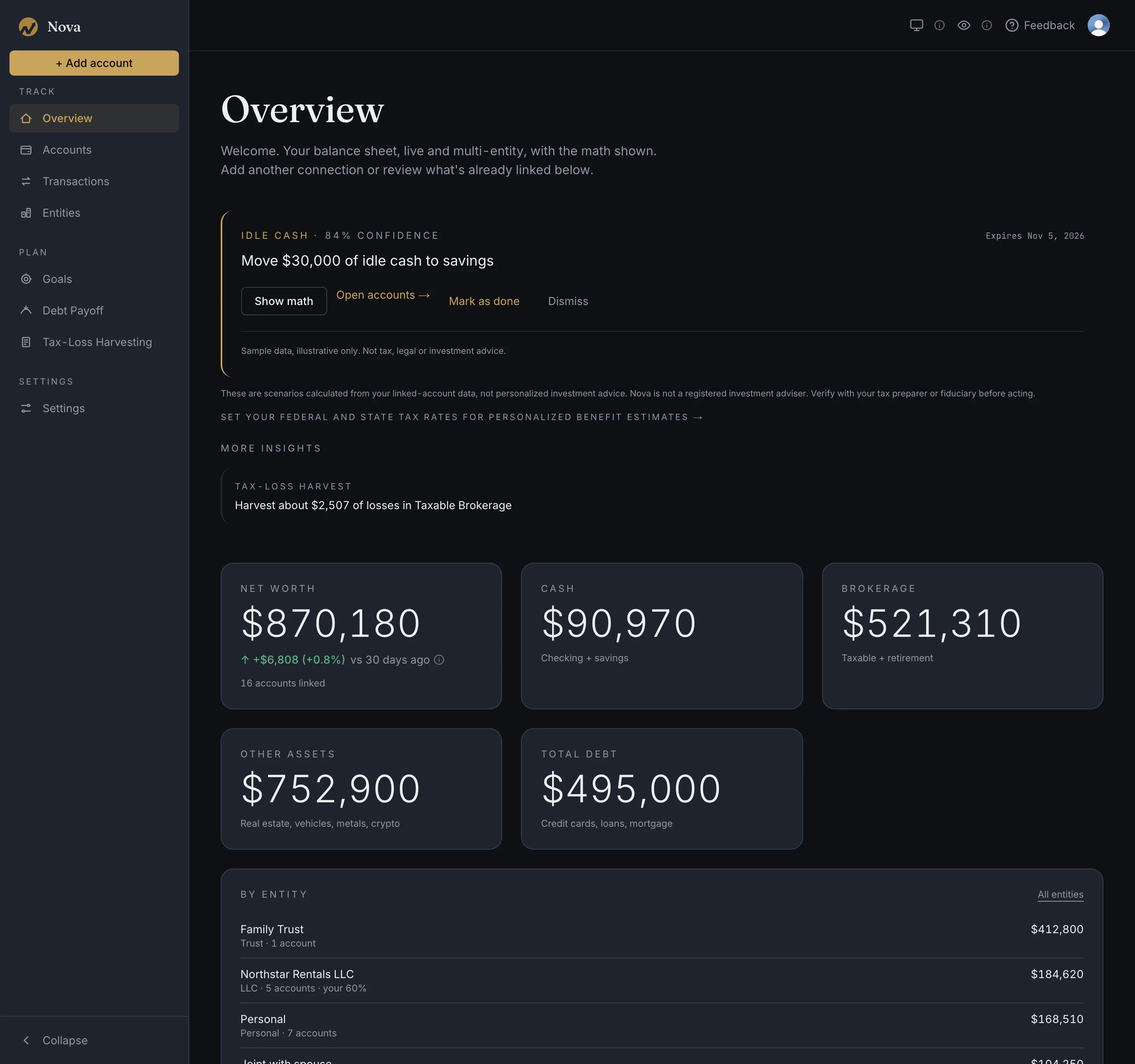Click the $412,800 Family Trust value

[x=1057, y=929]
